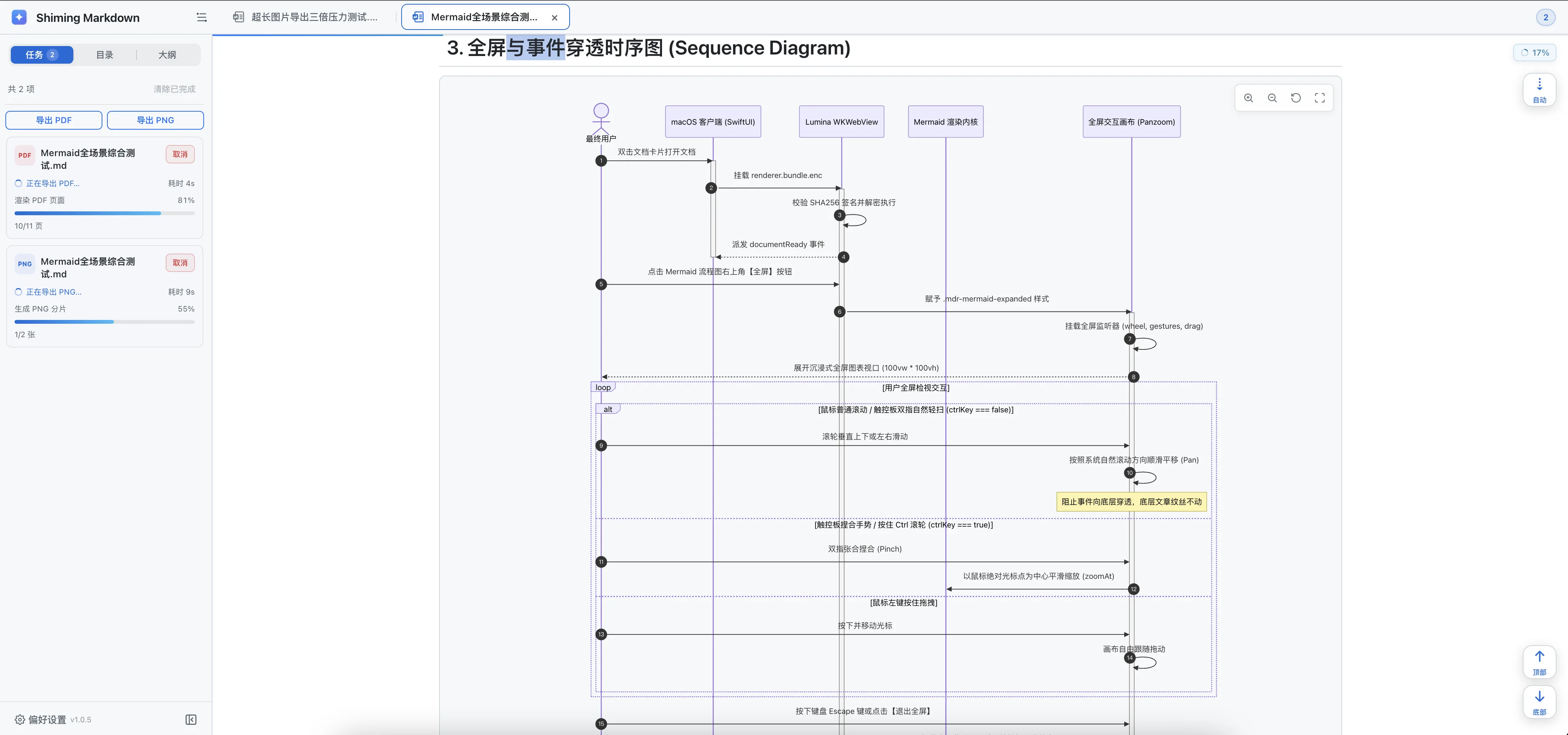Click the Mermaid 渲染内核 participant box
Viewport: 1568px width, 735px height.
click(x=945, y=122)
